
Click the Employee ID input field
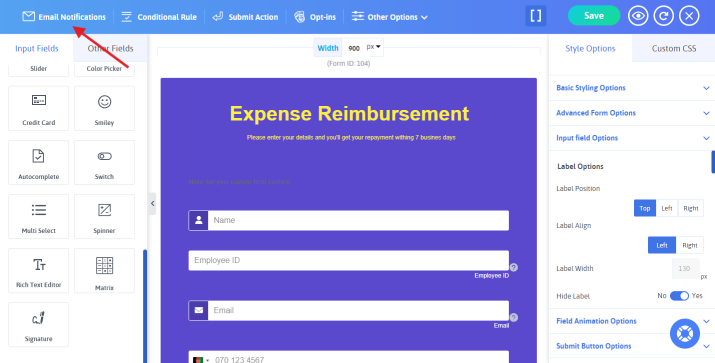348,260
